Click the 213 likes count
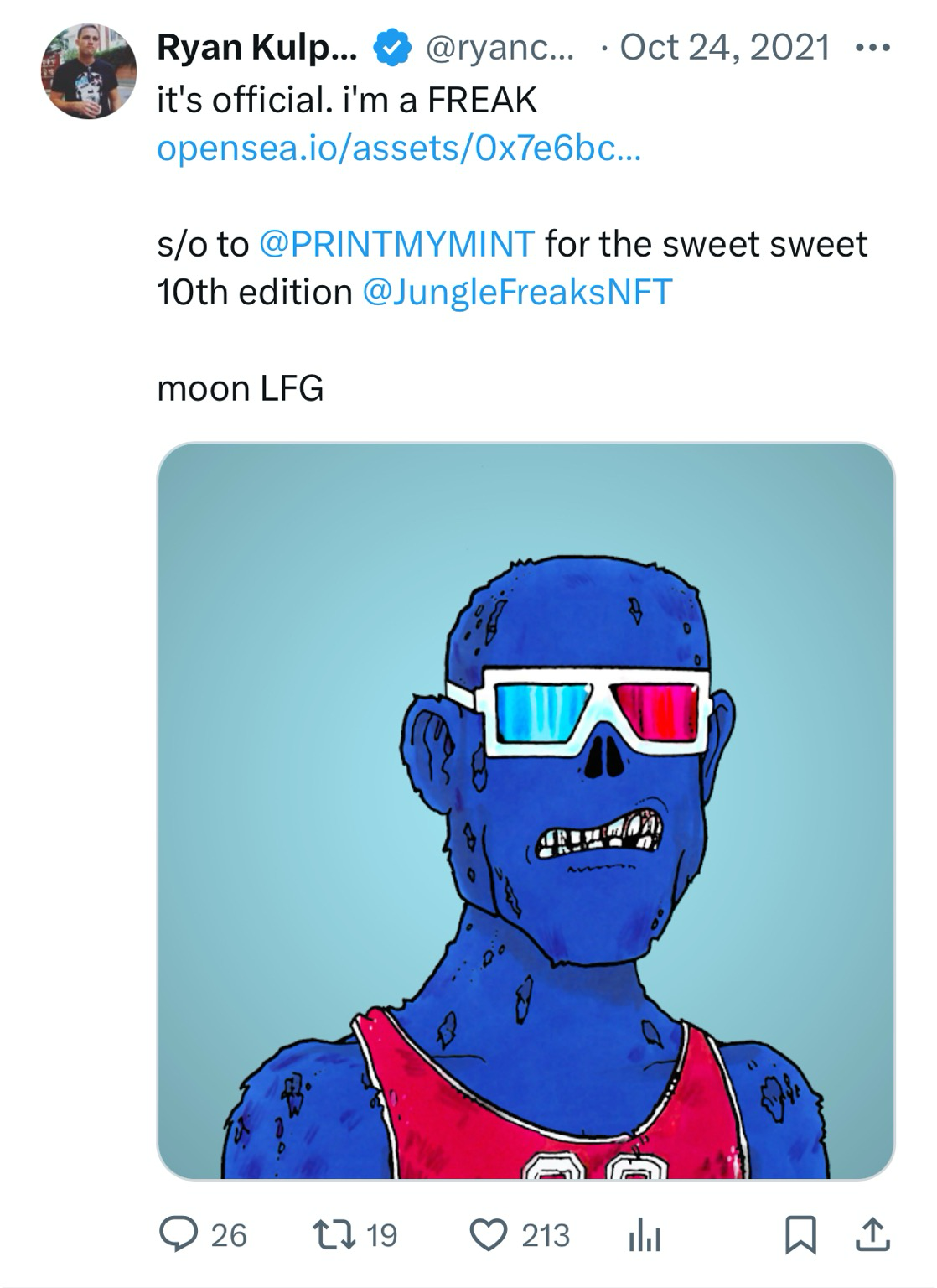This screenshot has height=1288, width=937. pyautogui.click(x=546, y=1235)
